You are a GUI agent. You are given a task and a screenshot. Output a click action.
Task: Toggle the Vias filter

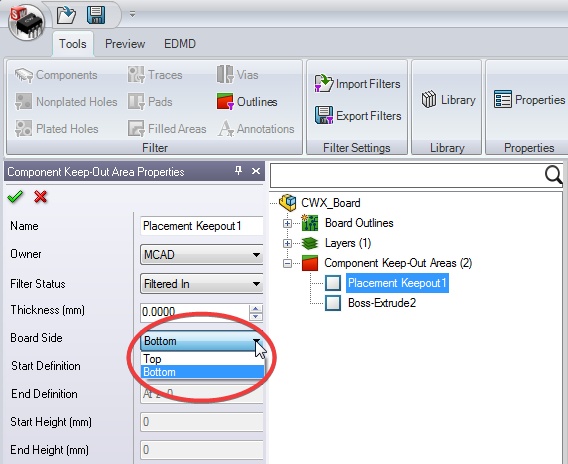[238, 75]
